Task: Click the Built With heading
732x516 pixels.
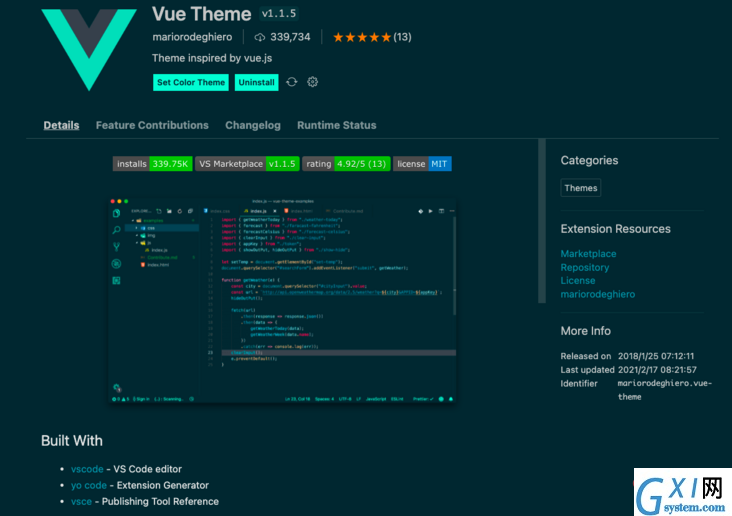Action: [72, 441]
